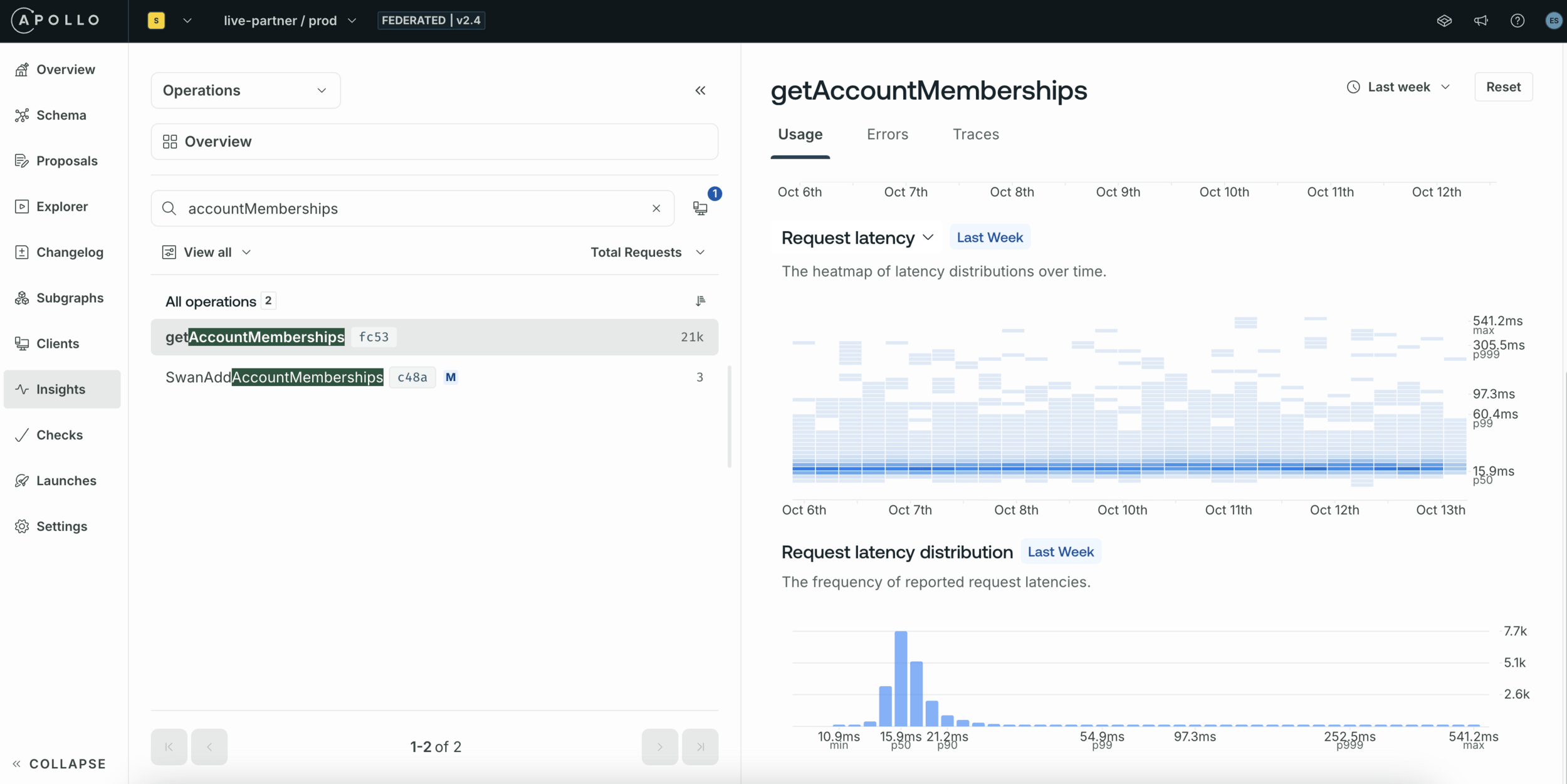The height and width of the screenshot is (784, 1567).
Task: Open the Last week time range dropdown
Action: tap(1398, 87)
